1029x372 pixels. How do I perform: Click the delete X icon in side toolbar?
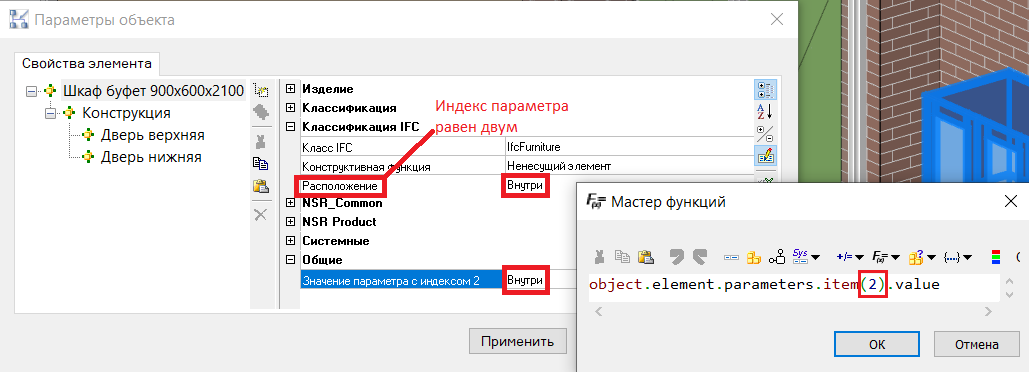tap(261, 214)
